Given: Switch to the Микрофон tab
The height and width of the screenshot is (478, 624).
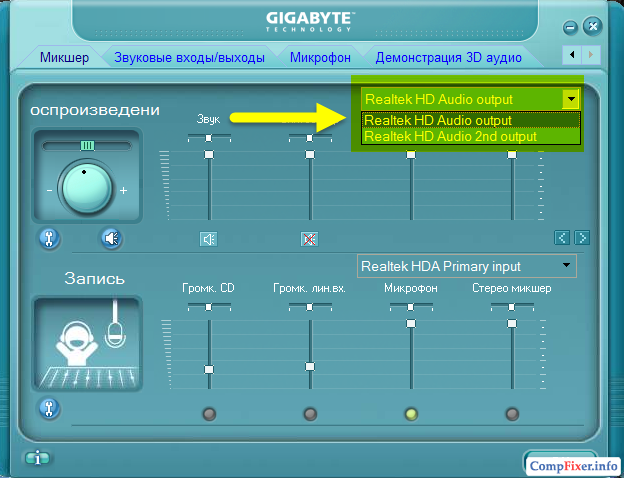Looking at the screenshot, I should [320, 57].
